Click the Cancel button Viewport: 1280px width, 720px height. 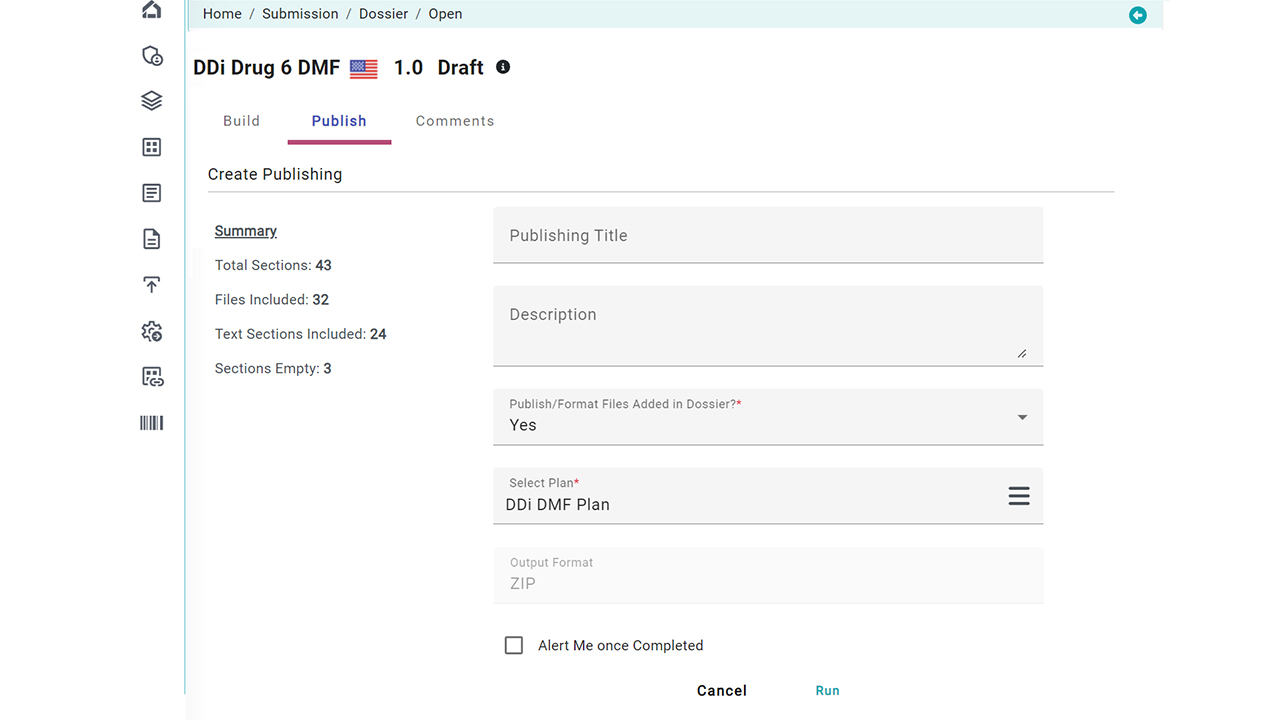pos(721,691)
